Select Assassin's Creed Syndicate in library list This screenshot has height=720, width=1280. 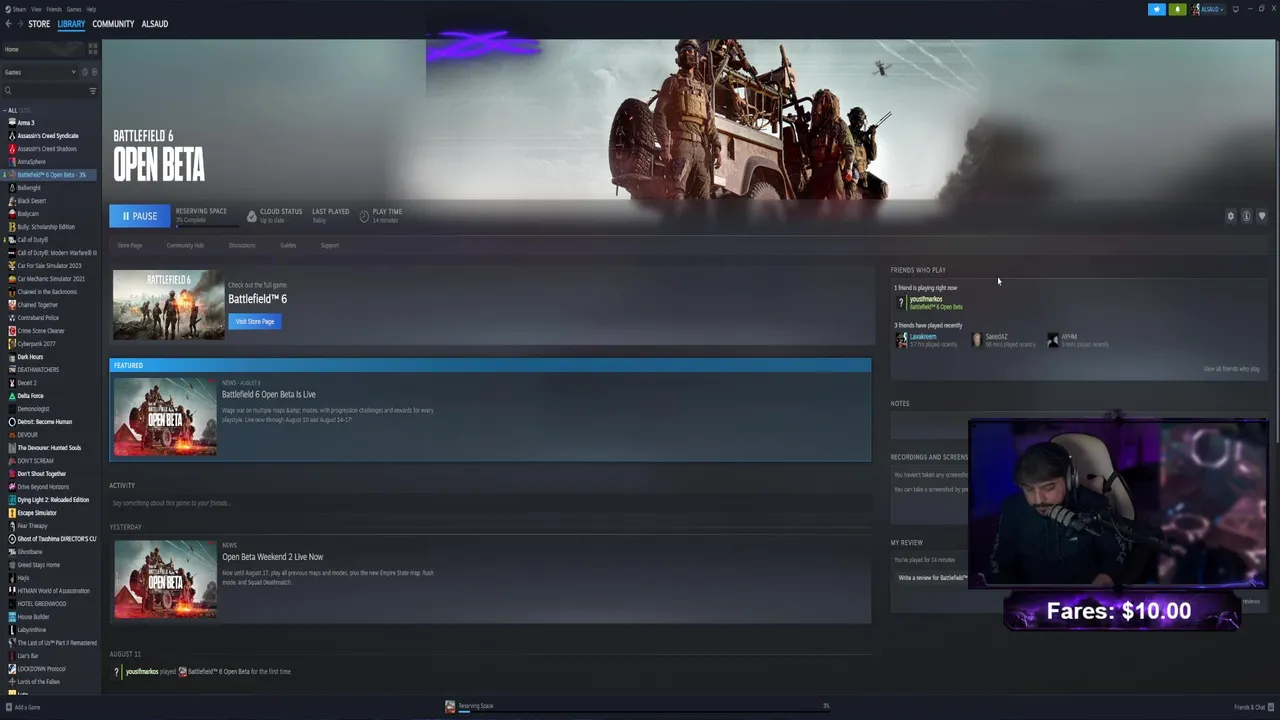click(48, 136)
